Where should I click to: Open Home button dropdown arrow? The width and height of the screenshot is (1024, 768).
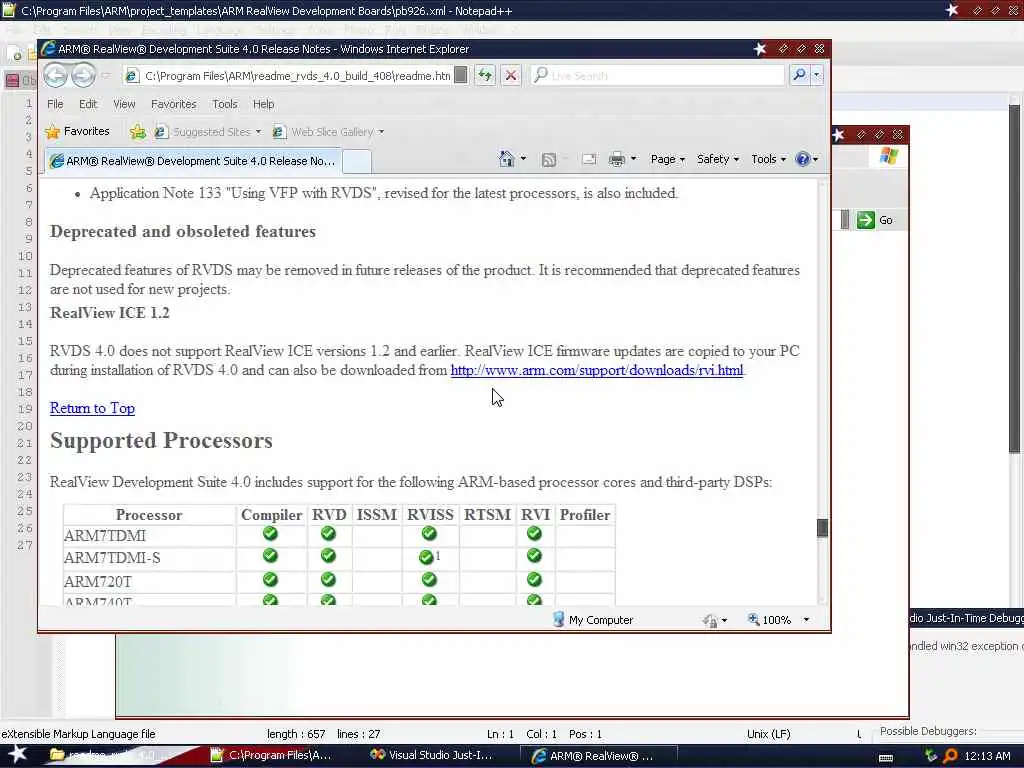(x=523, y=159)
